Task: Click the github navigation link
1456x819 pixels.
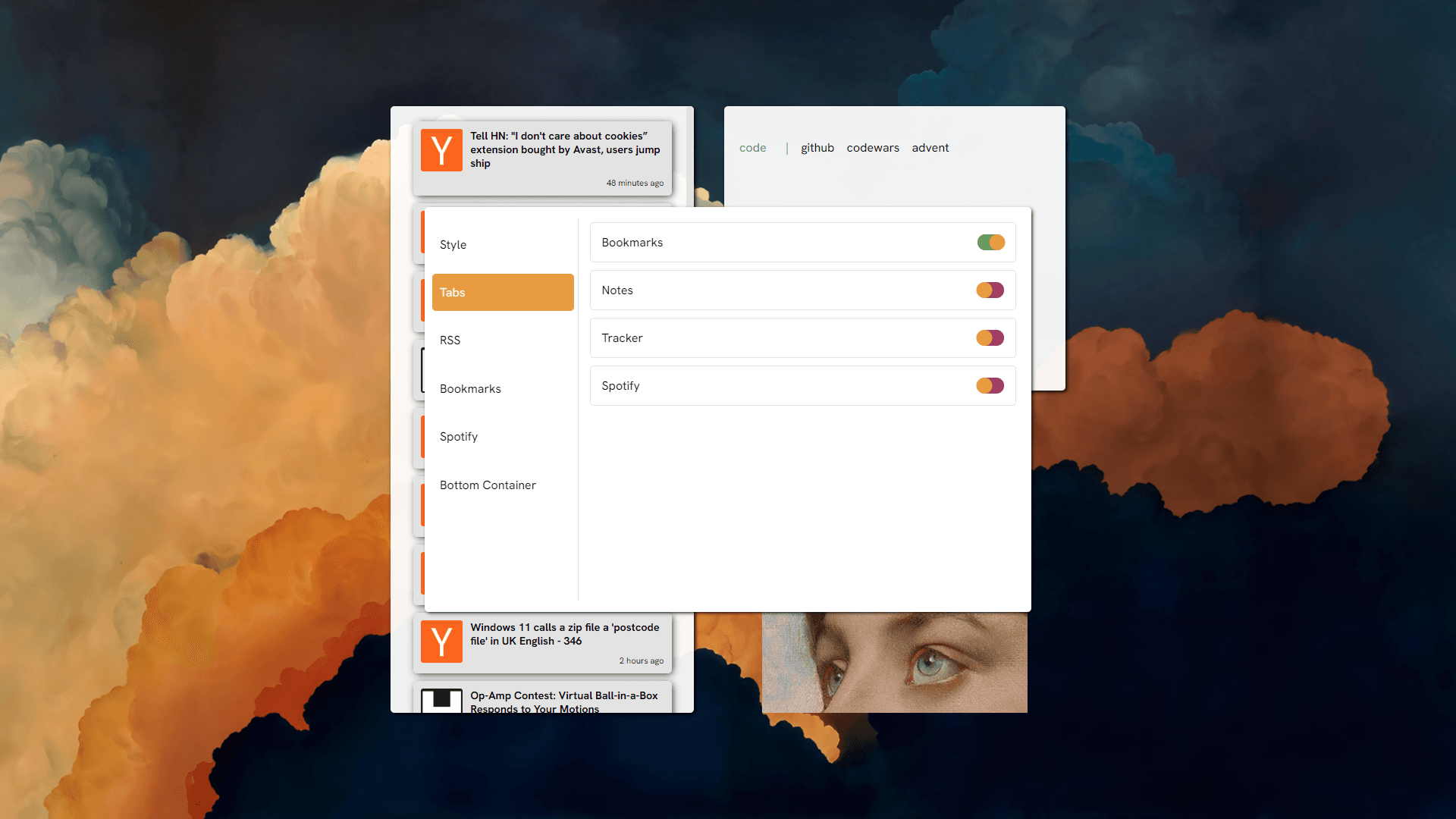Action: (817, 147)
